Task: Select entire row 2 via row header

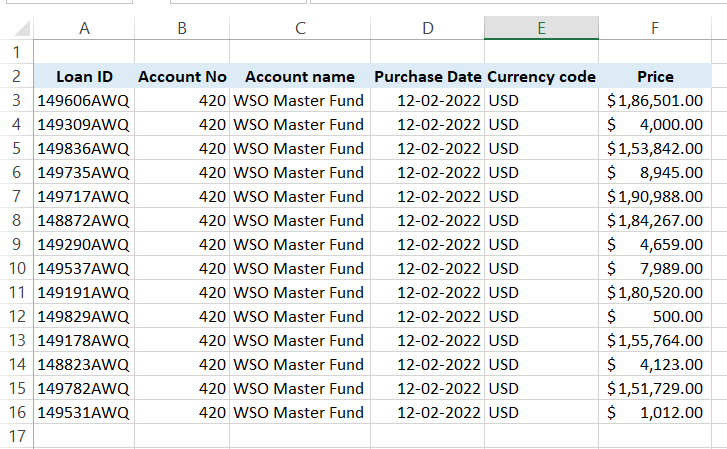Action: click(x=16, y=76)
